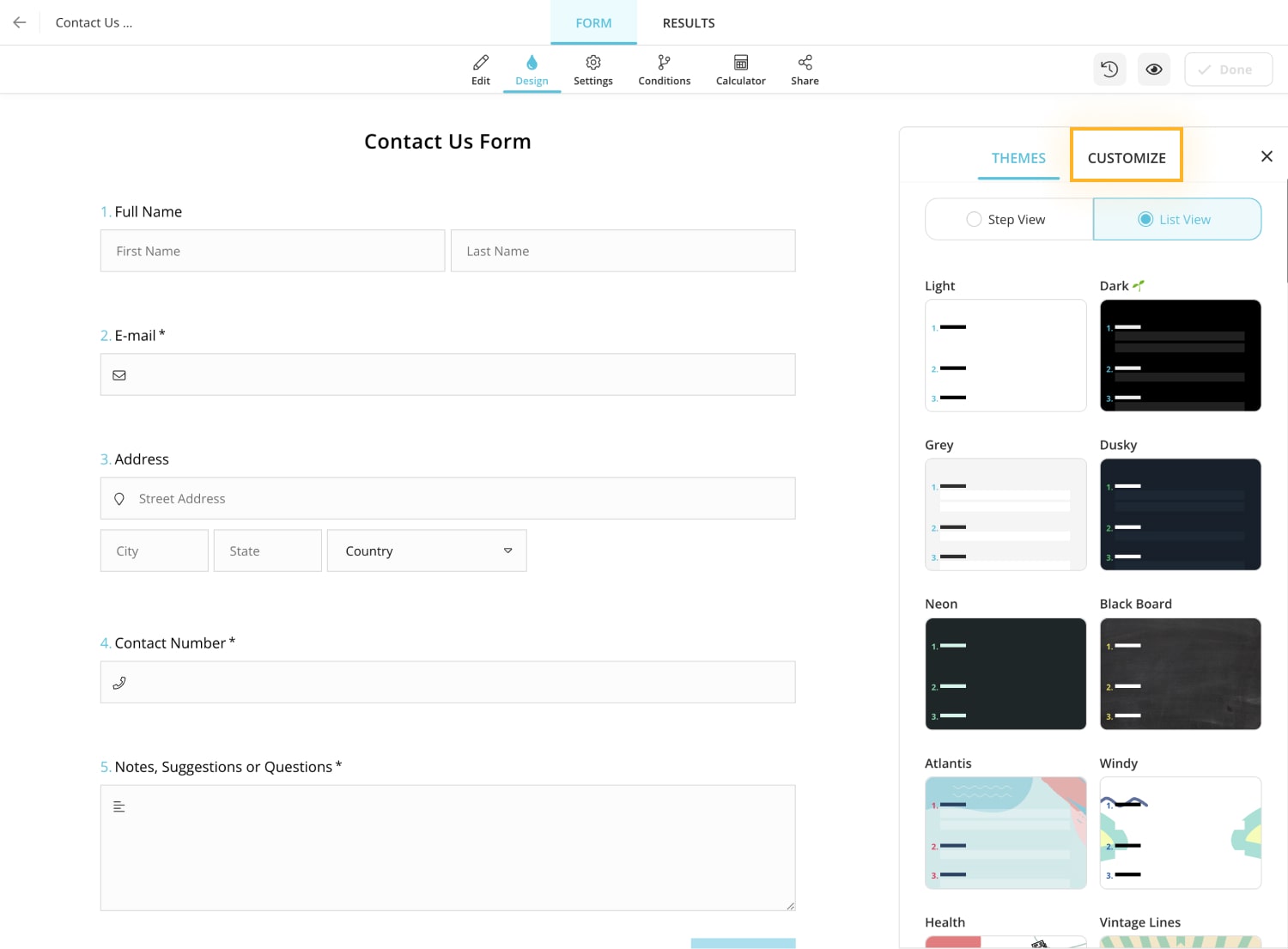This screenshot has width=1288, height=949.
Task: Apply the Windy theme
Action: click(1181, 833)
